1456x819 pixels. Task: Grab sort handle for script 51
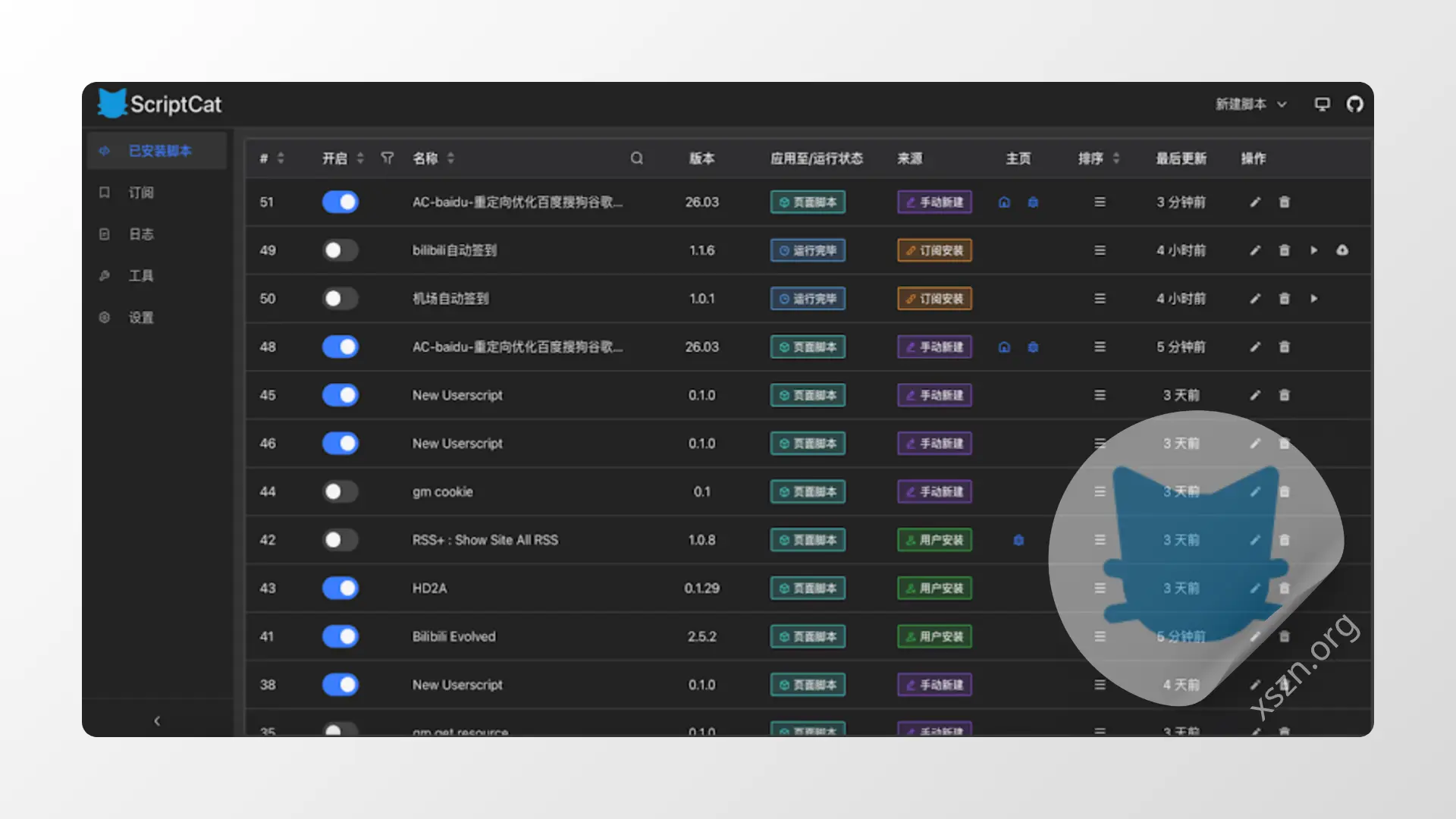tap(1100, 202)
